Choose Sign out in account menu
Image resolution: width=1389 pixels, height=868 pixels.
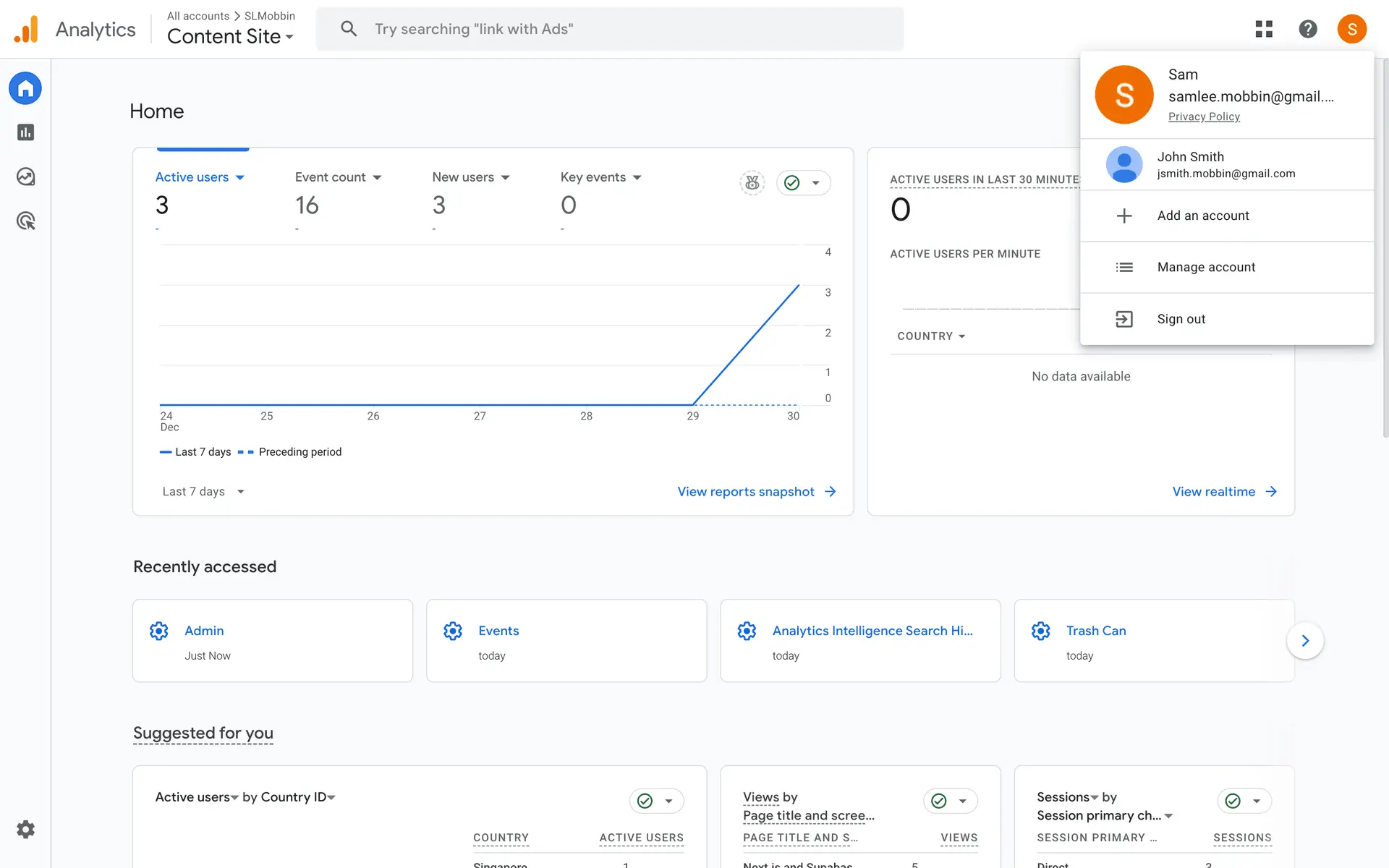pos(1181,319)
